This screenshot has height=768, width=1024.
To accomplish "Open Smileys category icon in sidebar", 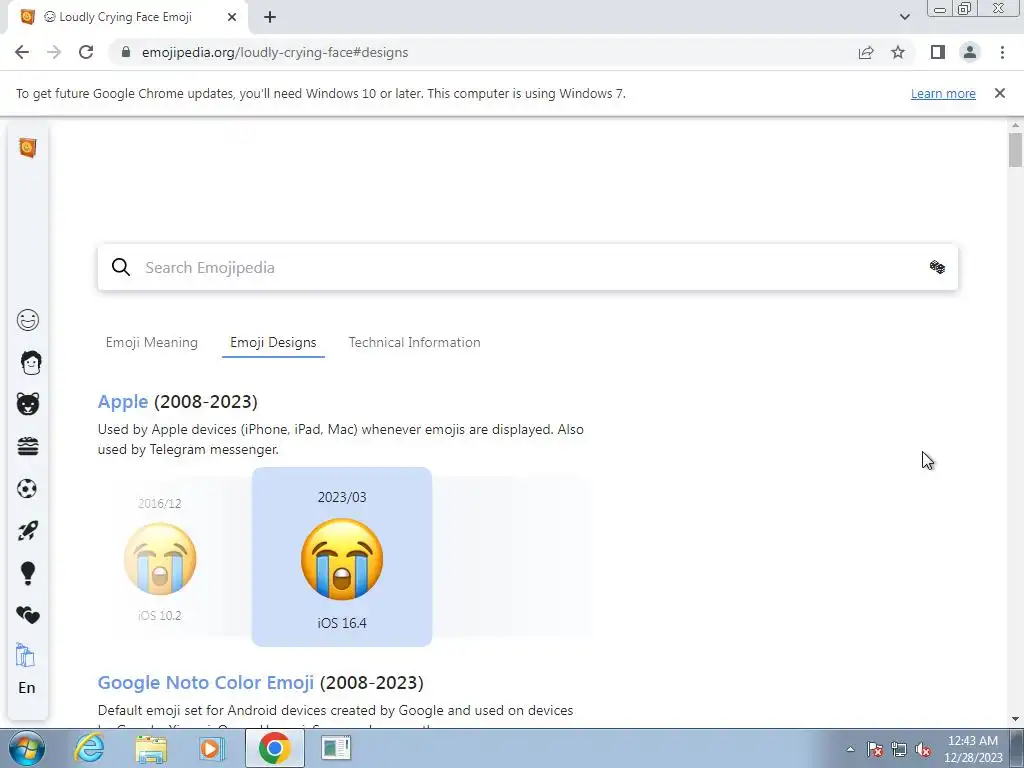I will (27, 320).
